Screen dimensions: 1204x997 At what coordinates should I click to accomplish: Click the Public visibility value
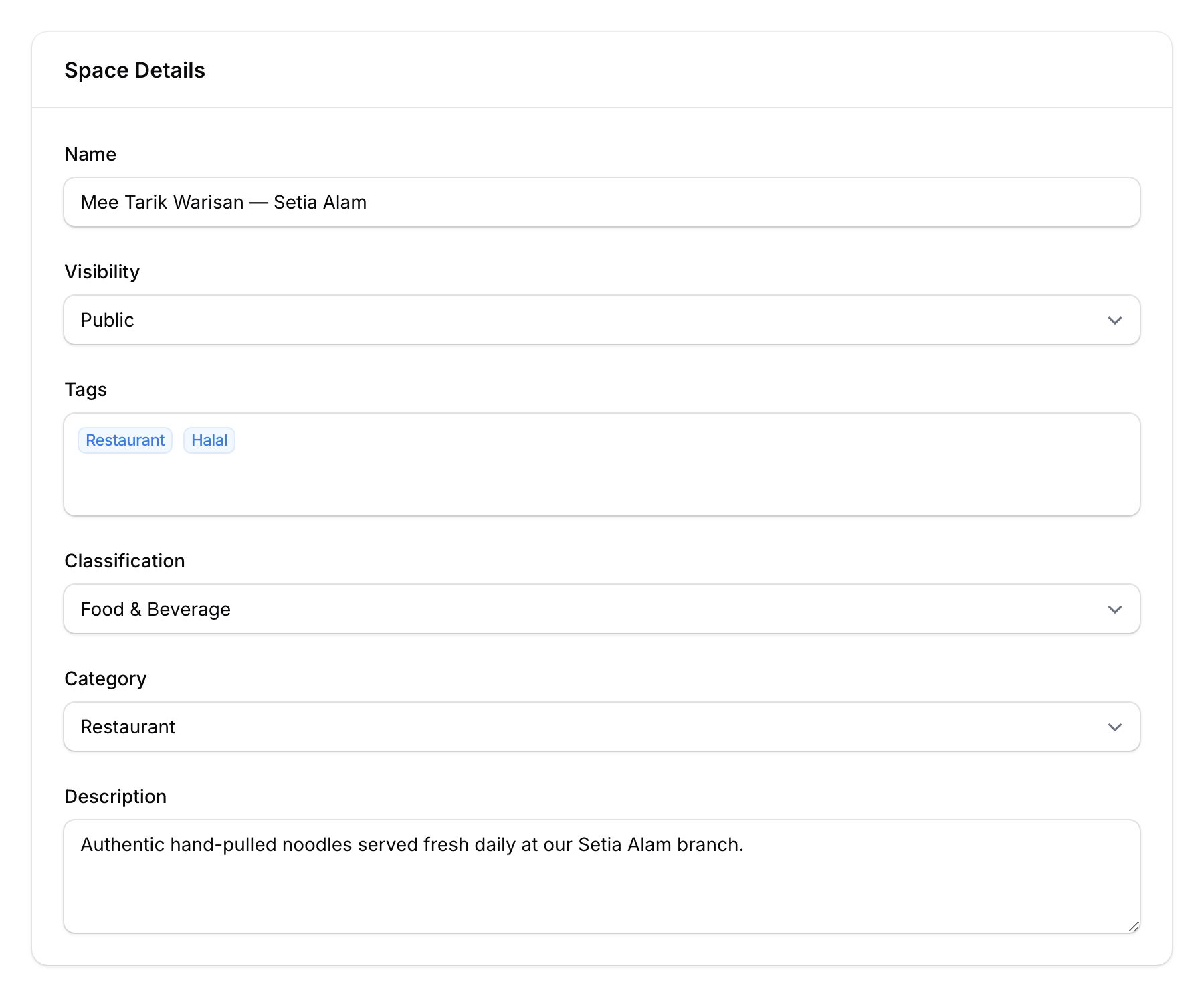coord(106,320)
